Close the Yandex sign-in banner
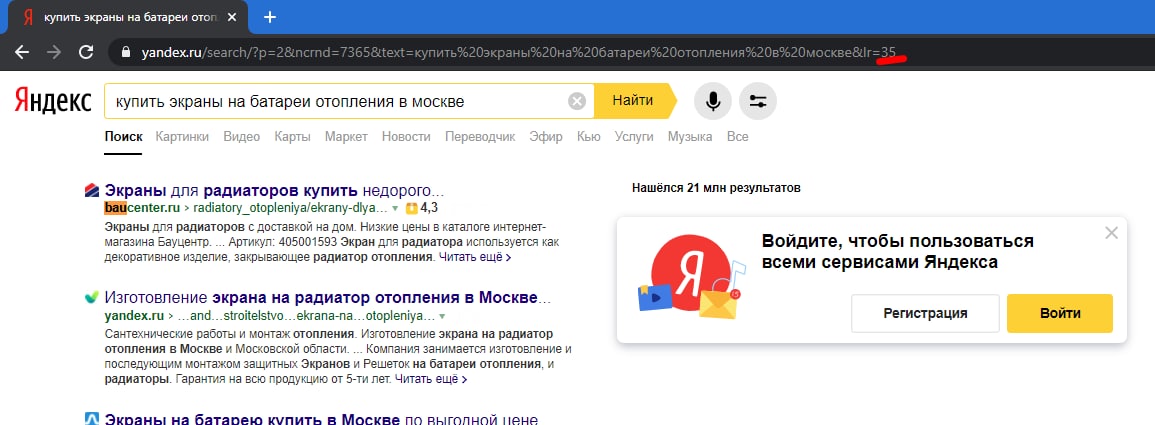Image resolution: width=1155 pixels, height=425 pixels. click(x=1112, y=233)
